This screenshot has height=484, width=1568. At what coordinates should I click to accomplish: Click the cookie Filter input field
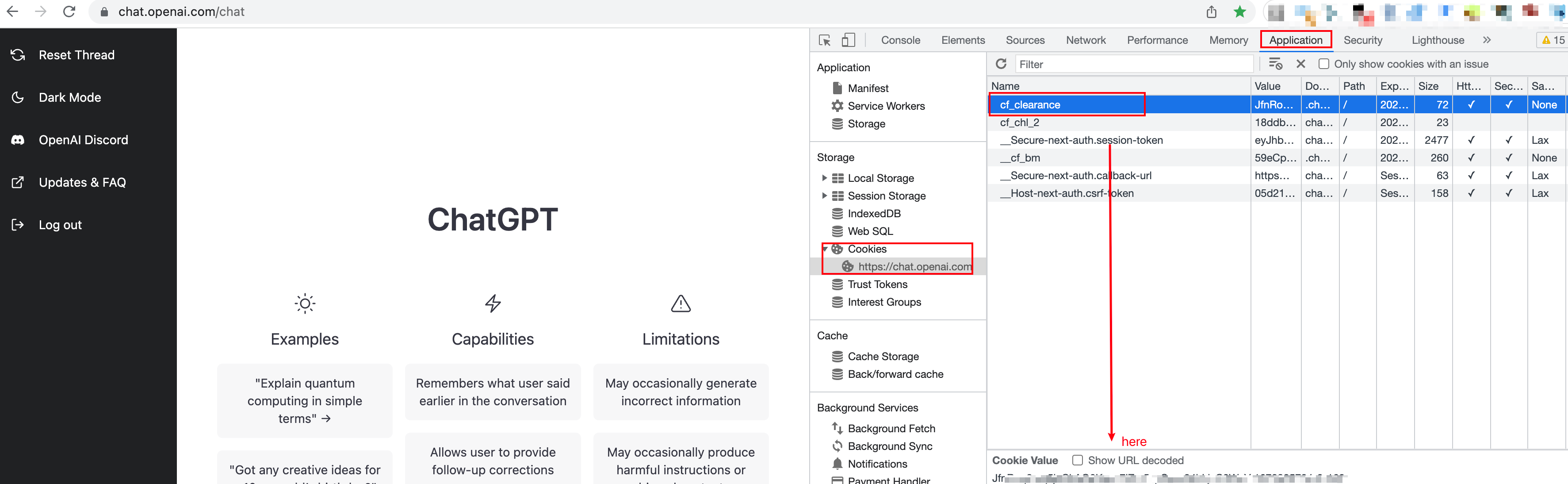click(x=1132, y=64)
